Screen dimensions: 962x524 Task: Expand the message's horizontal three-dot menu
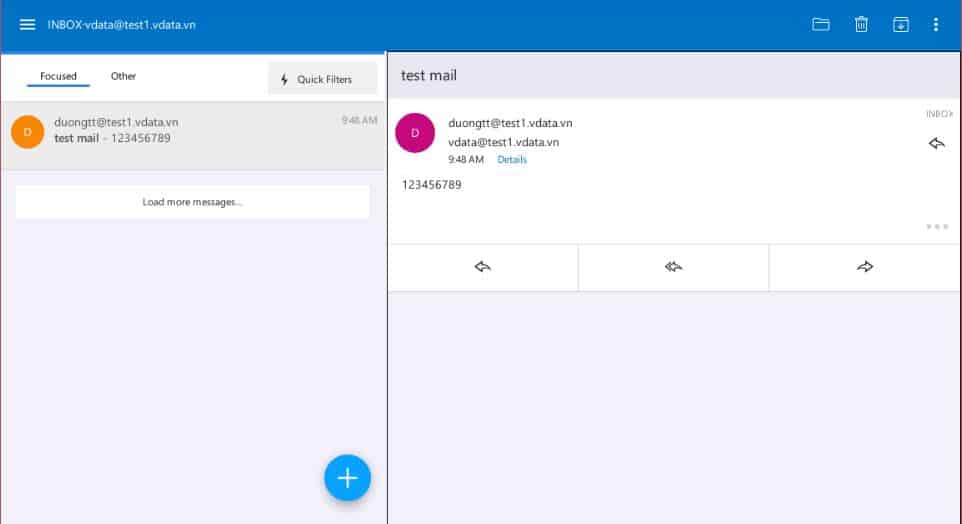coord(937,226)
